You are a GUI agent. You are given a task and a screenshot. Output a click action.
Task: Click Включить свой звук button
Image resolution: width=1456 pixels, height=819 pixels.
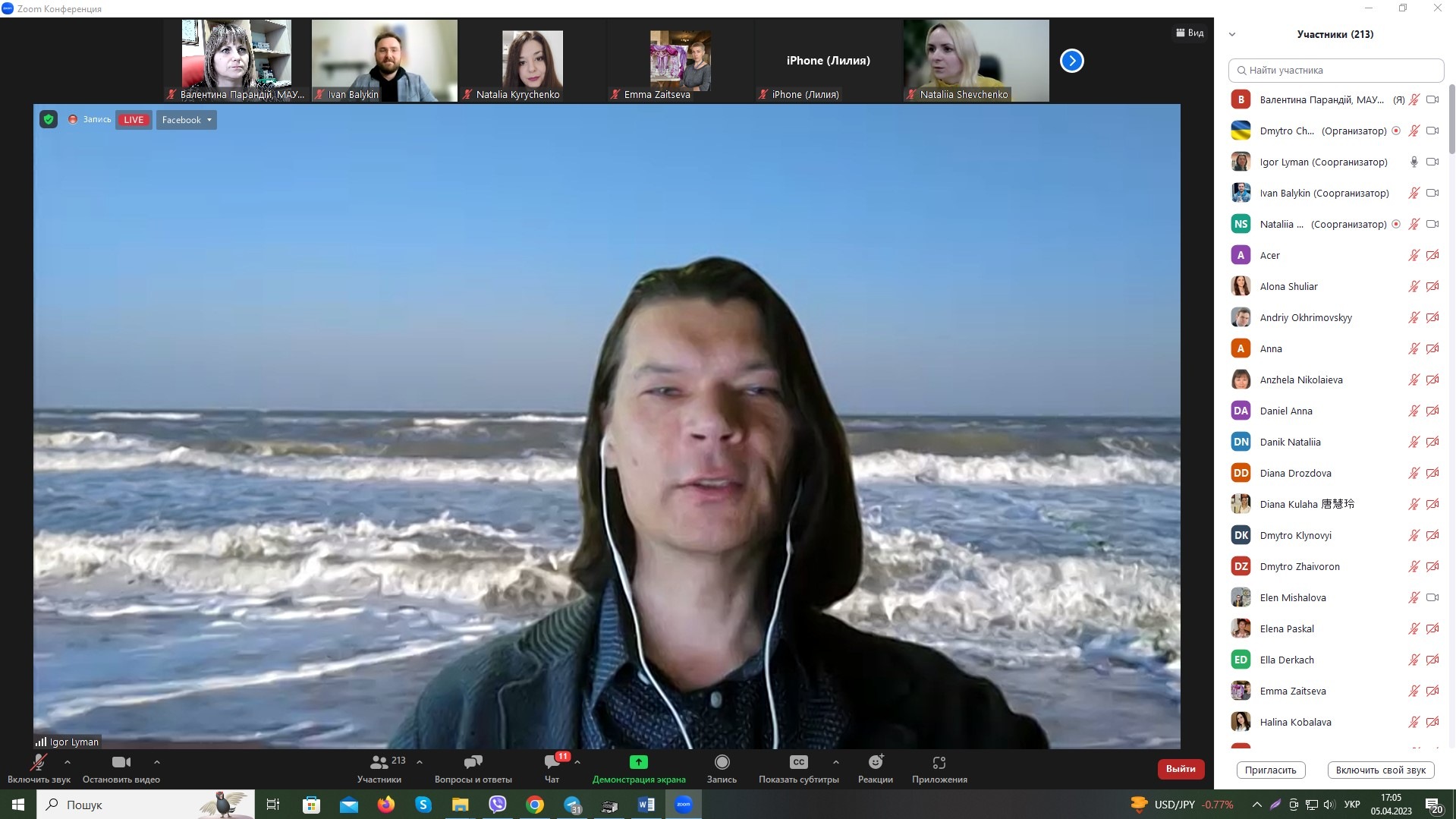pos(1381,770)
